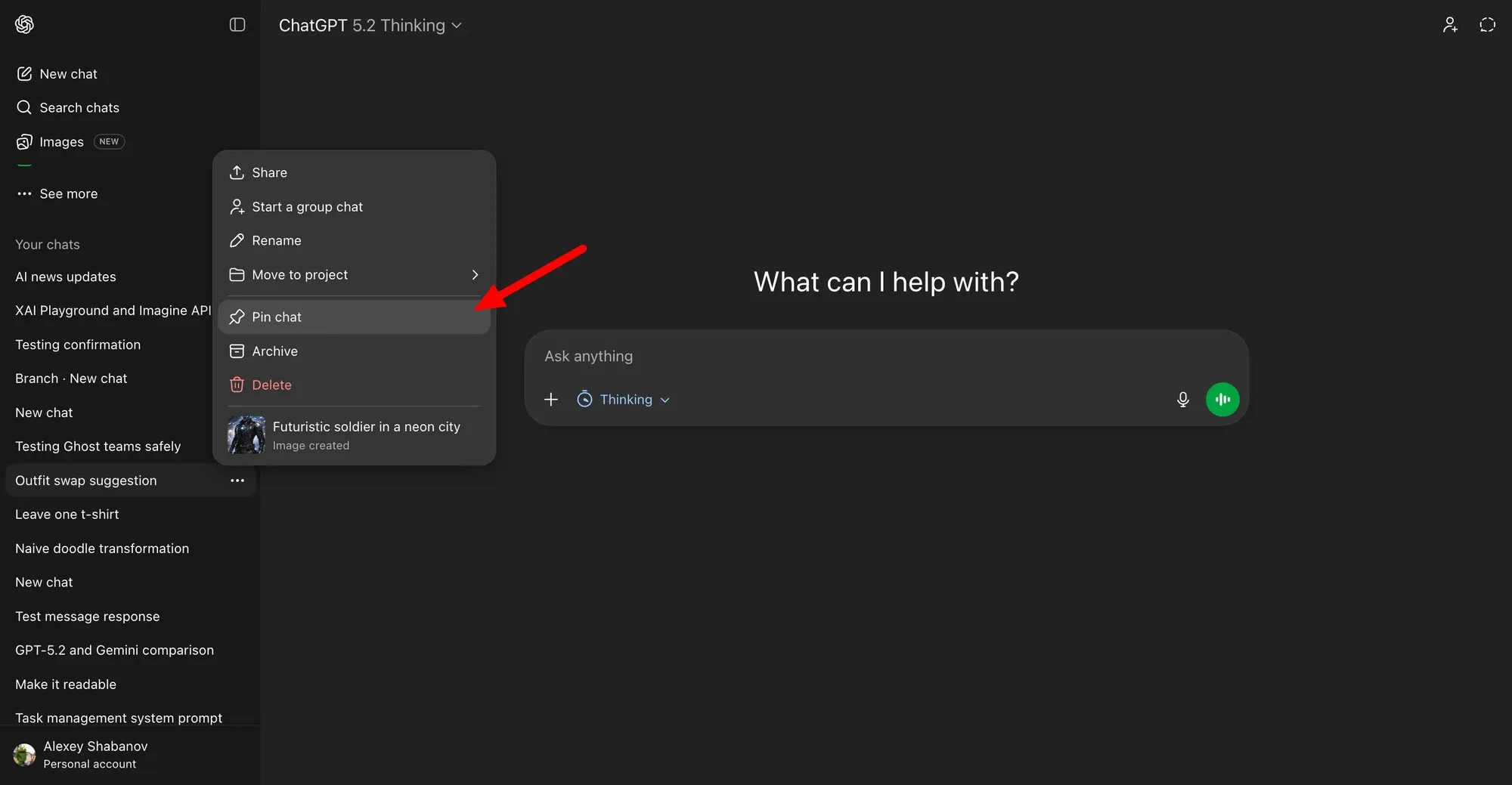Choose Move to project in the menu
Screen dimensions: 1512x785
pos(354,275)
